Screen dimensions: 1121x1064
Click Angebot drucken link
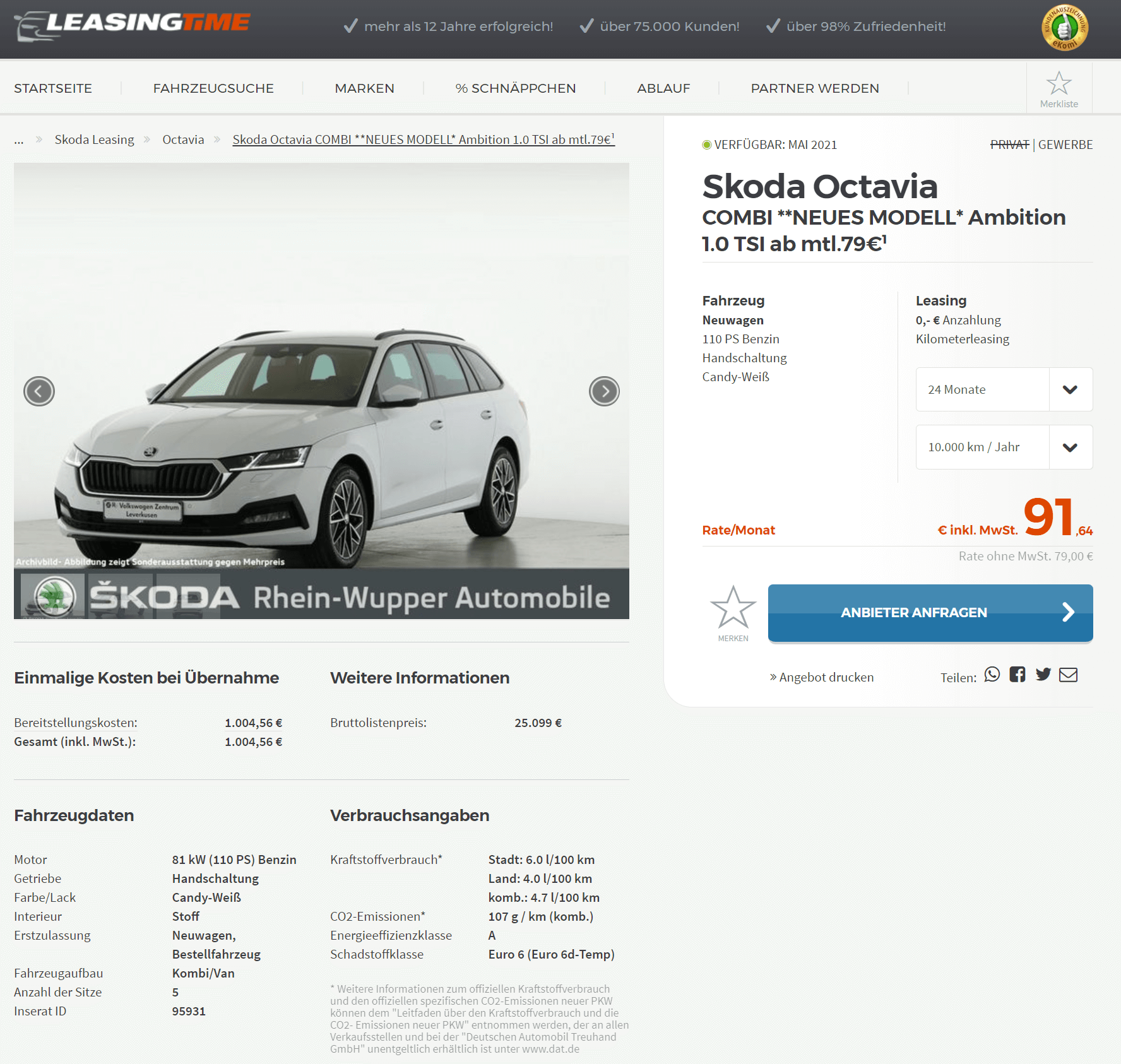pos(822,677)
